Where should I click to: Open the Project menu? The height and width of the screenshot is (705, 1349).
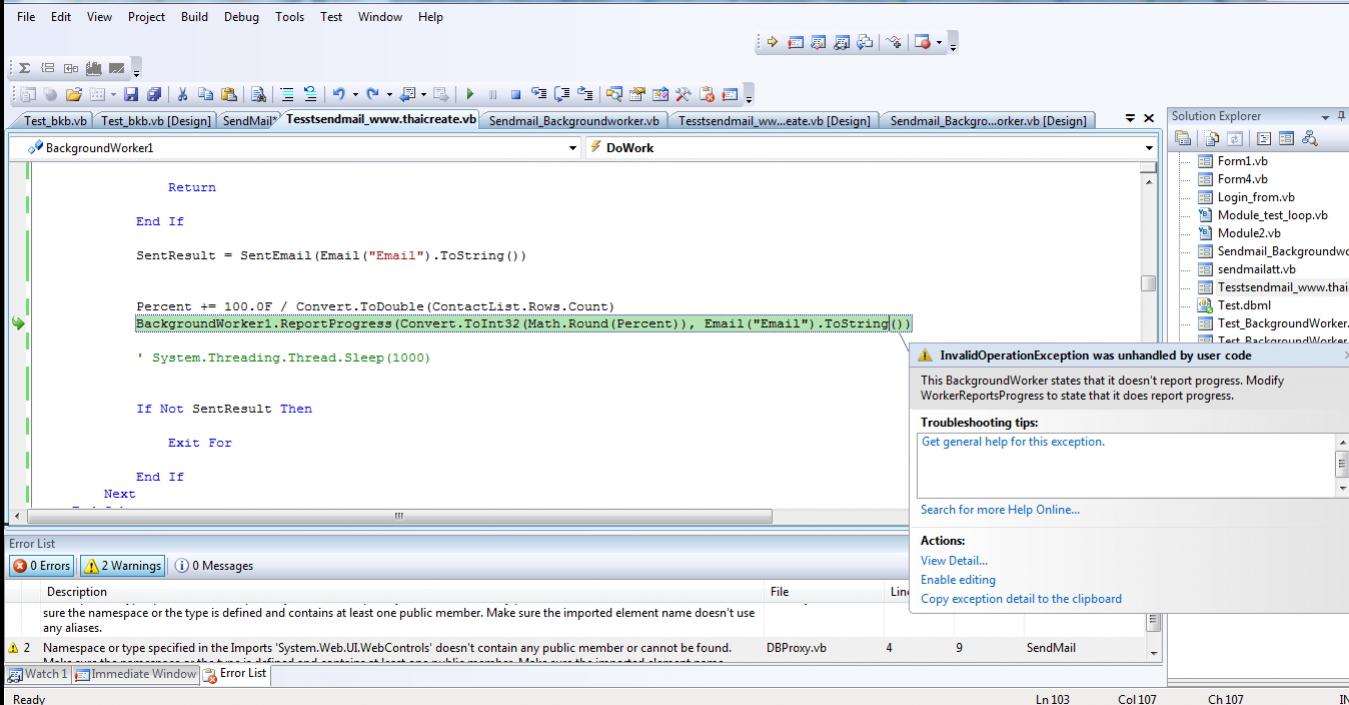[146, 17]
